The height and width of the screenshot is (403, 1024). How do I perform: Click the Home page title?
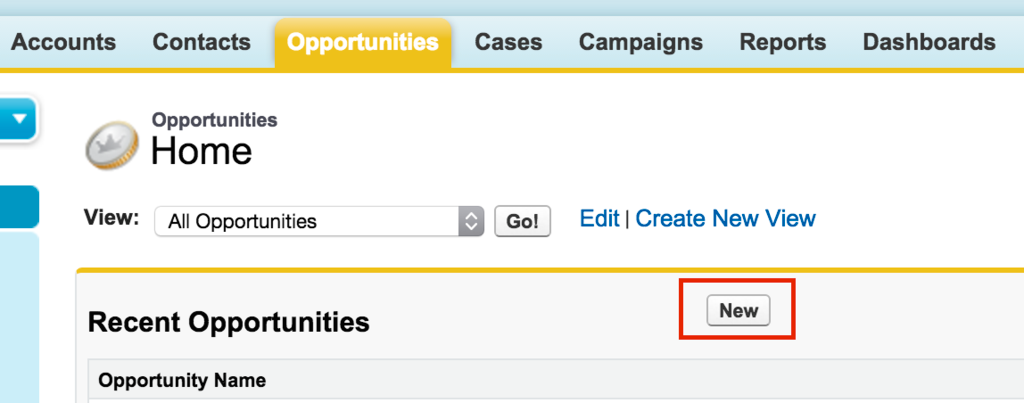[201, 151]
